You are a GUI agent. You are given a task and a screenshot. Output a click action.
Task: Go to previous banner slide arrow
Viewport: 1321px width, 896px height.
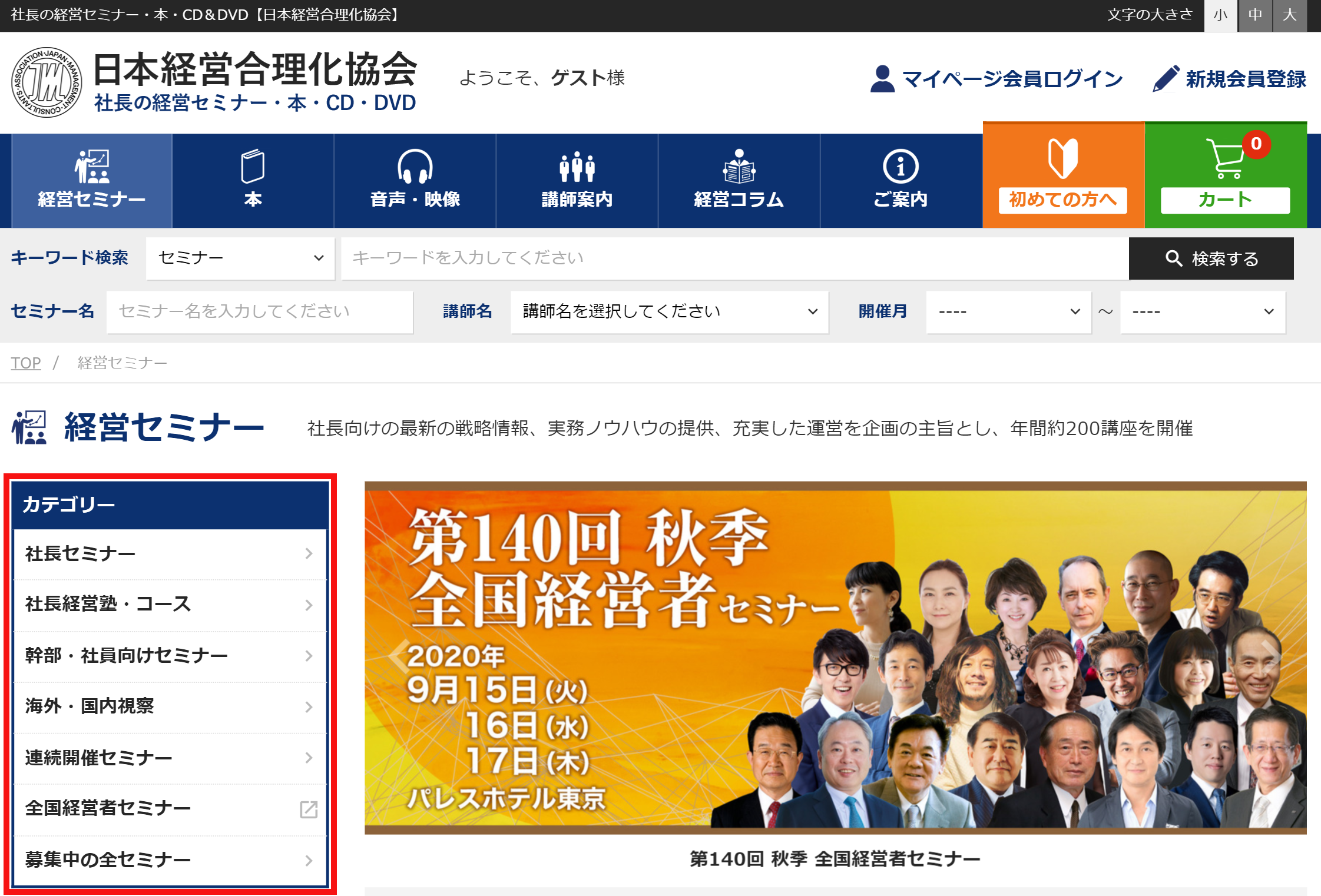point(400,655)
